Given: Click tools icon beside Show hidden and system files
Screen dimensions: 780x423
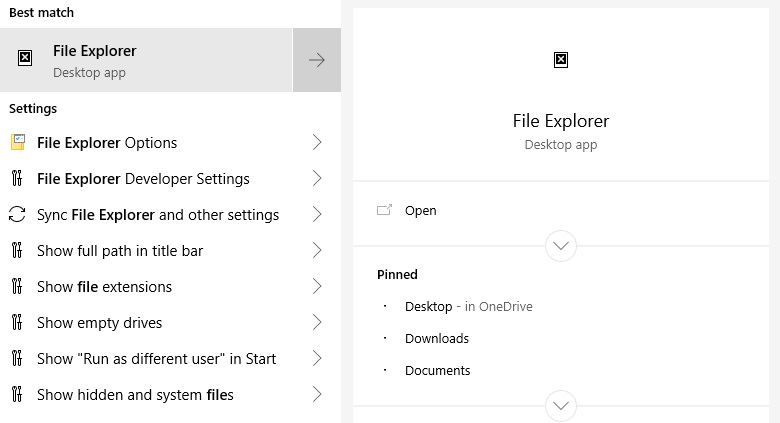Looking at the screenshot, I should pyautogui.click(x=17, y=395).
